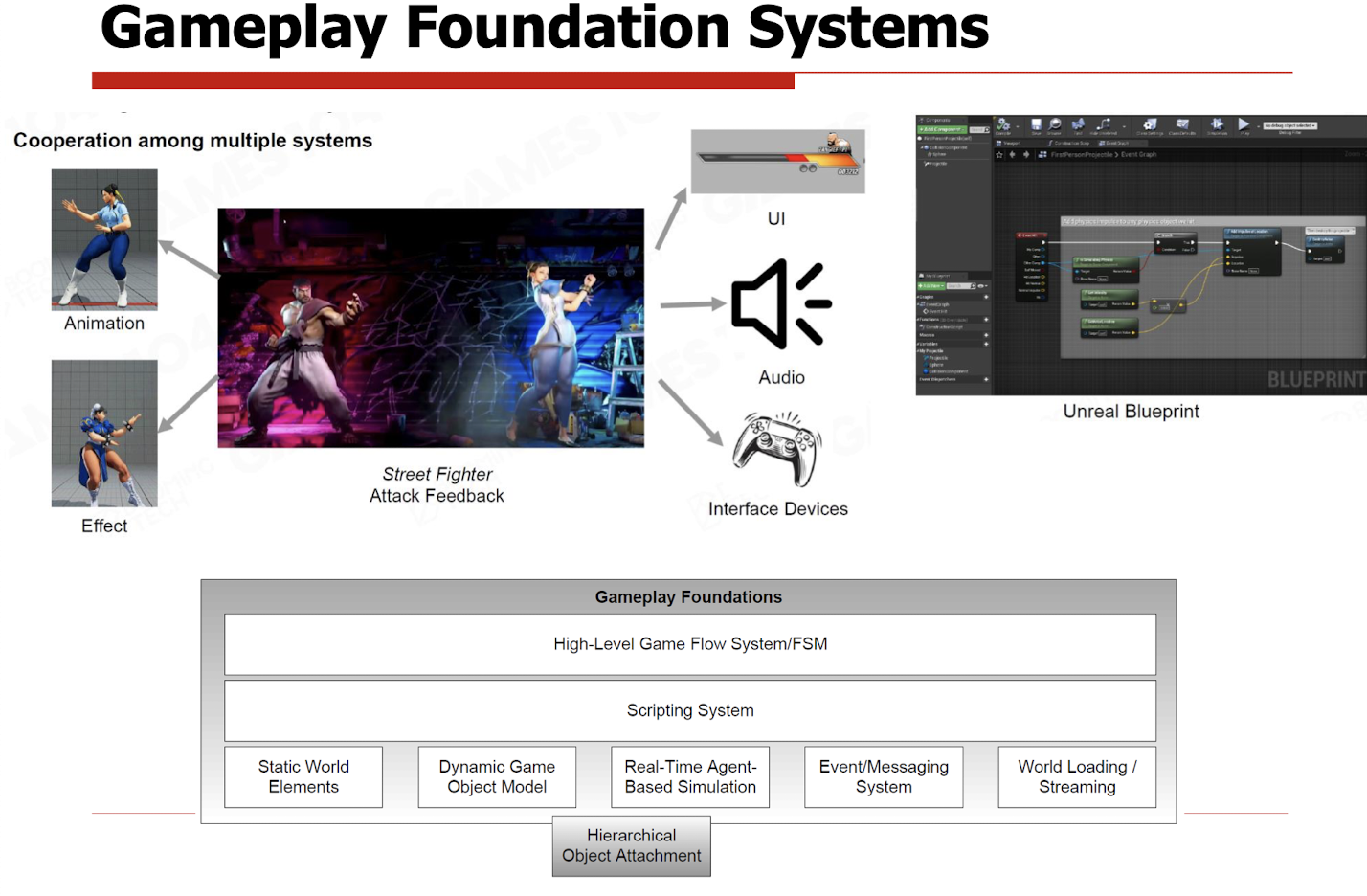
Task: Click the Simulation icon in Blueprint toolbar
Action: [1217, 124]
